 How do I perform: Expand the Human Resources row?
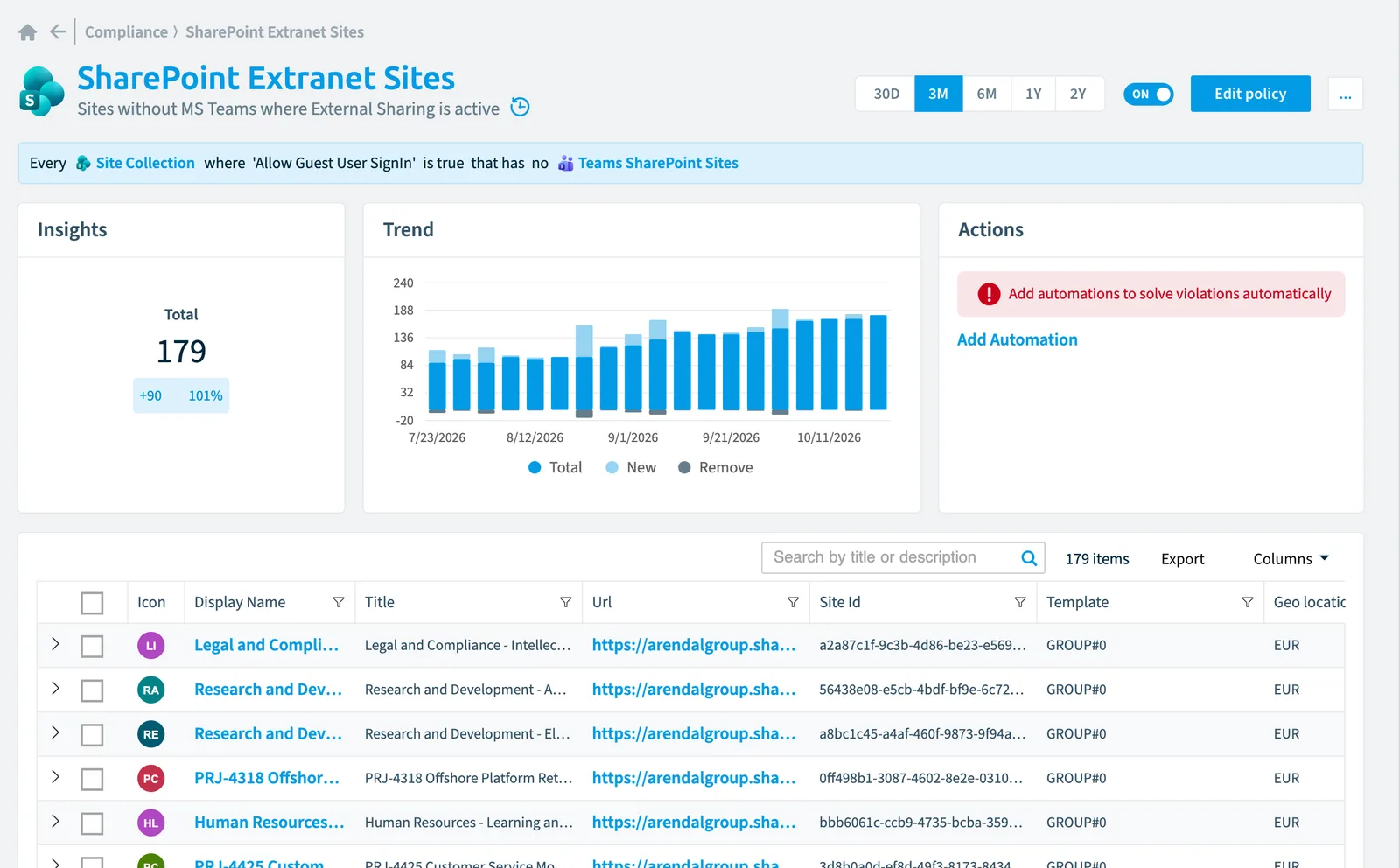coord(55,821)
